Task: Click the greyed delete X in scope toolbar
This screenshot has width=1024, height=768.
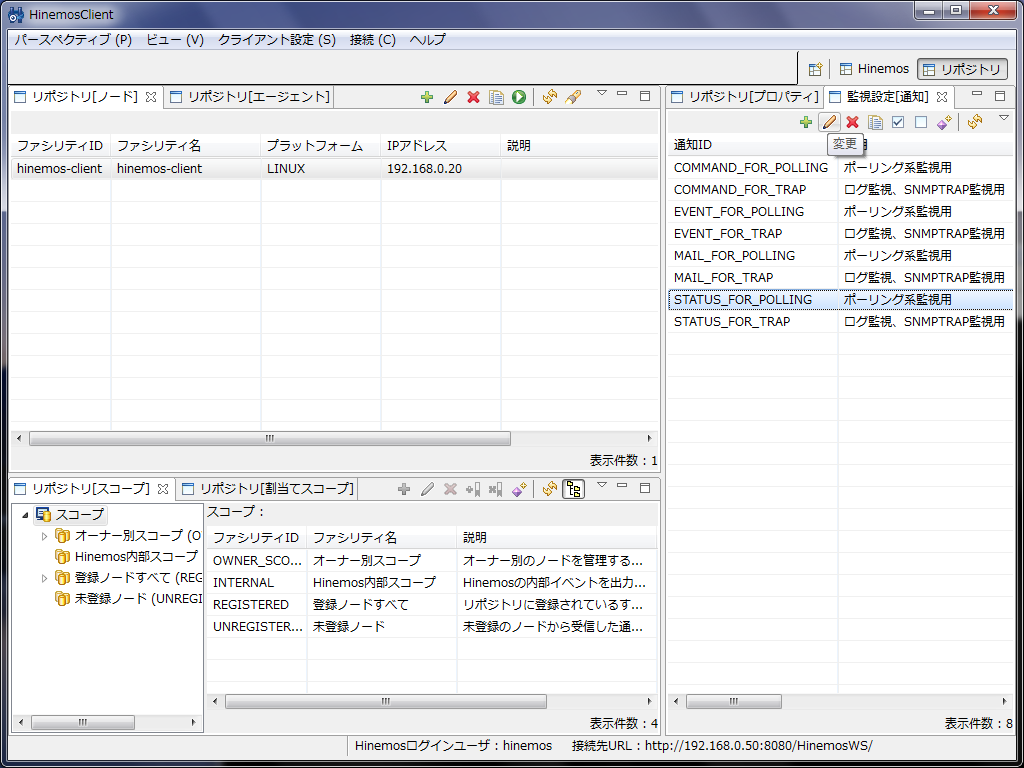Action: click(450, 489)
